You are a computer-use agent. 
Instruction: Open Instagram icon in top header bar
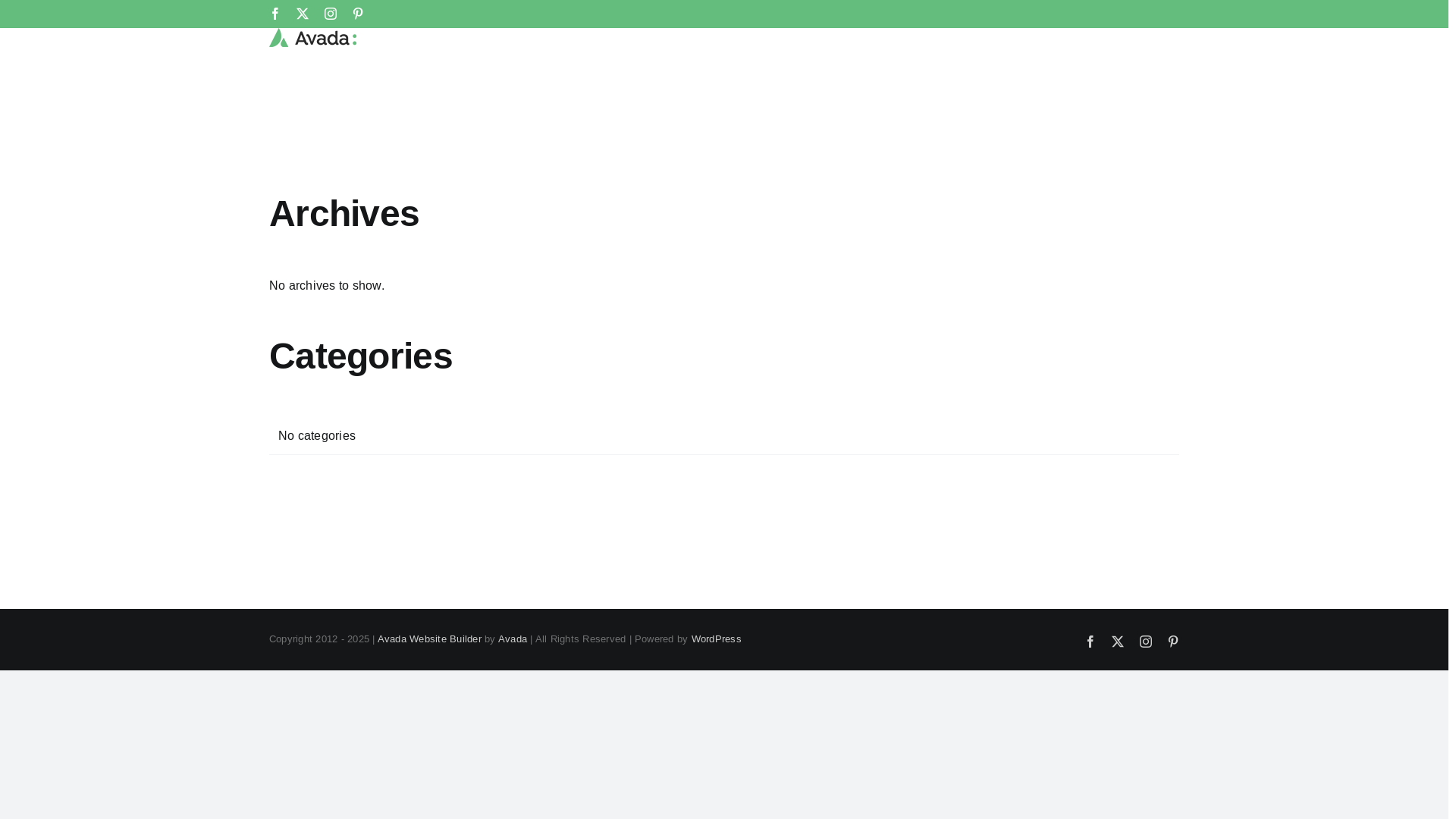click(x=331, y=14)
